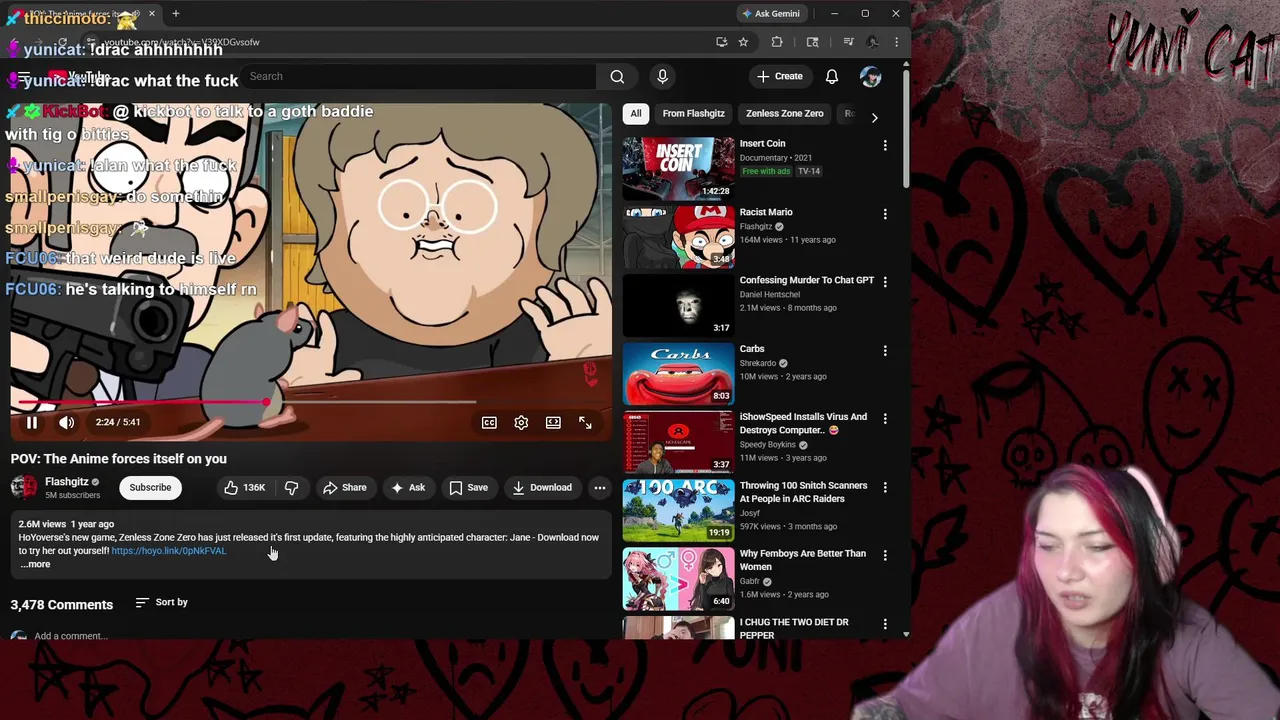Viewport: 1280px width, 720px height.
Task: Dislike the video with thumbs down
Action: click(x=292, y=488)
